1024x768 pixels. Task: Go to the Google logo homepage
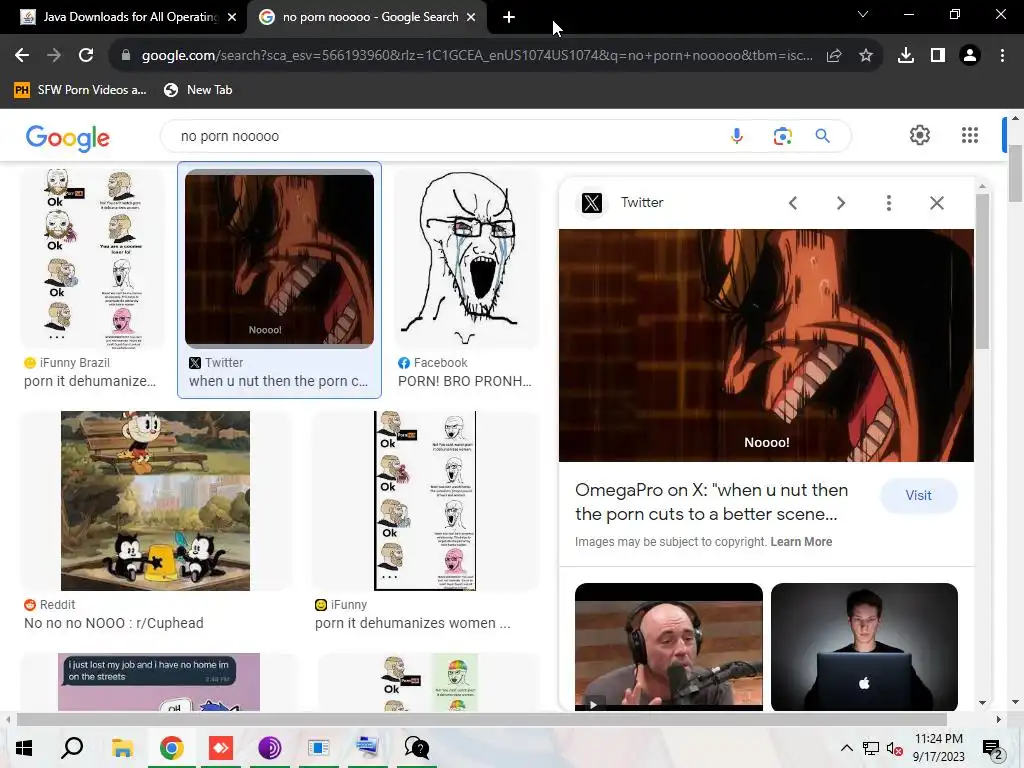(68, 137)
